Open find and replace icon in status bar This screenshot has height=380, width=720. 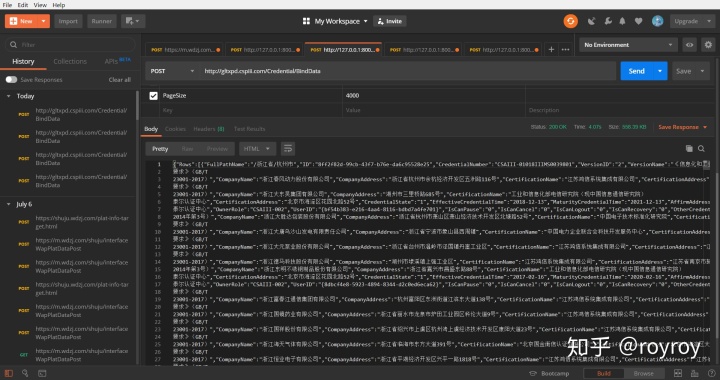25,374
